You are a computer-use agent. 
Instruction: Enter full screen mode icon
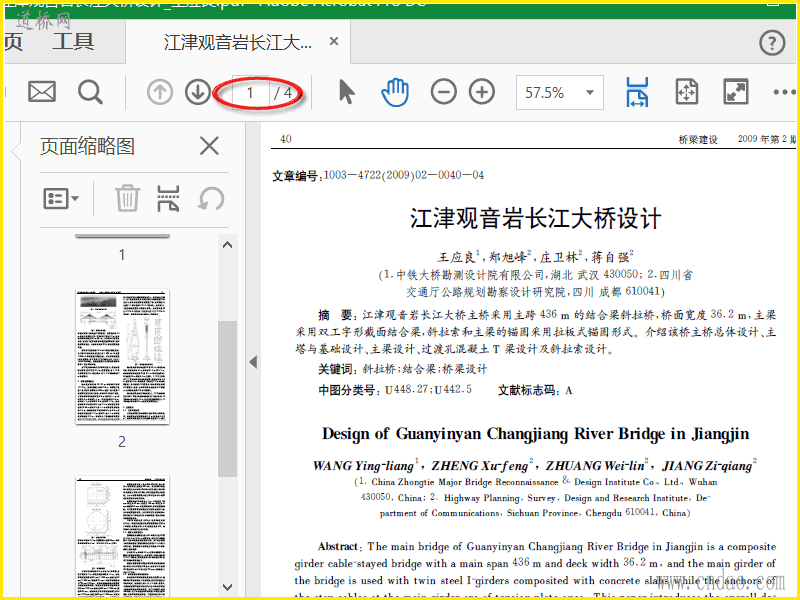[736, 92]
